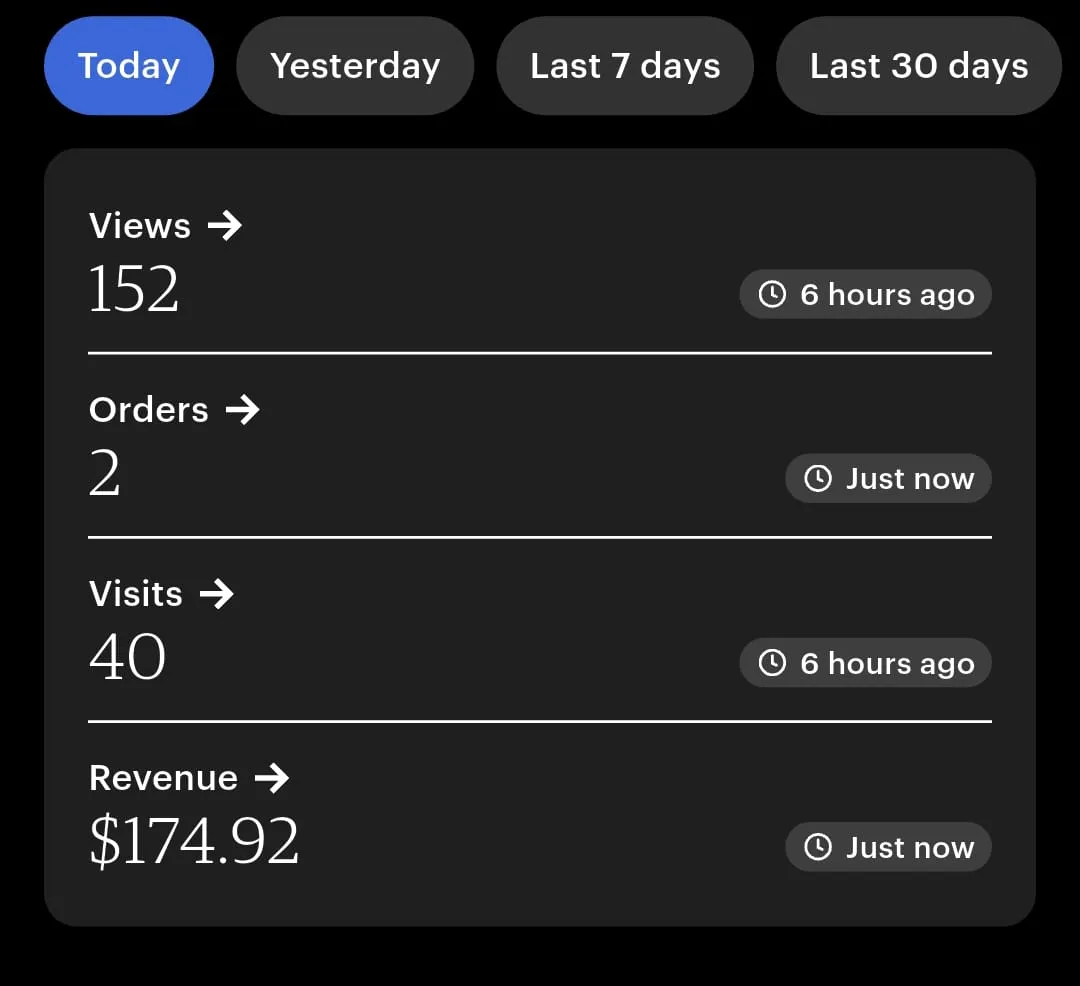
Task: Click the clock icon in Orders row
Action: 818,479
